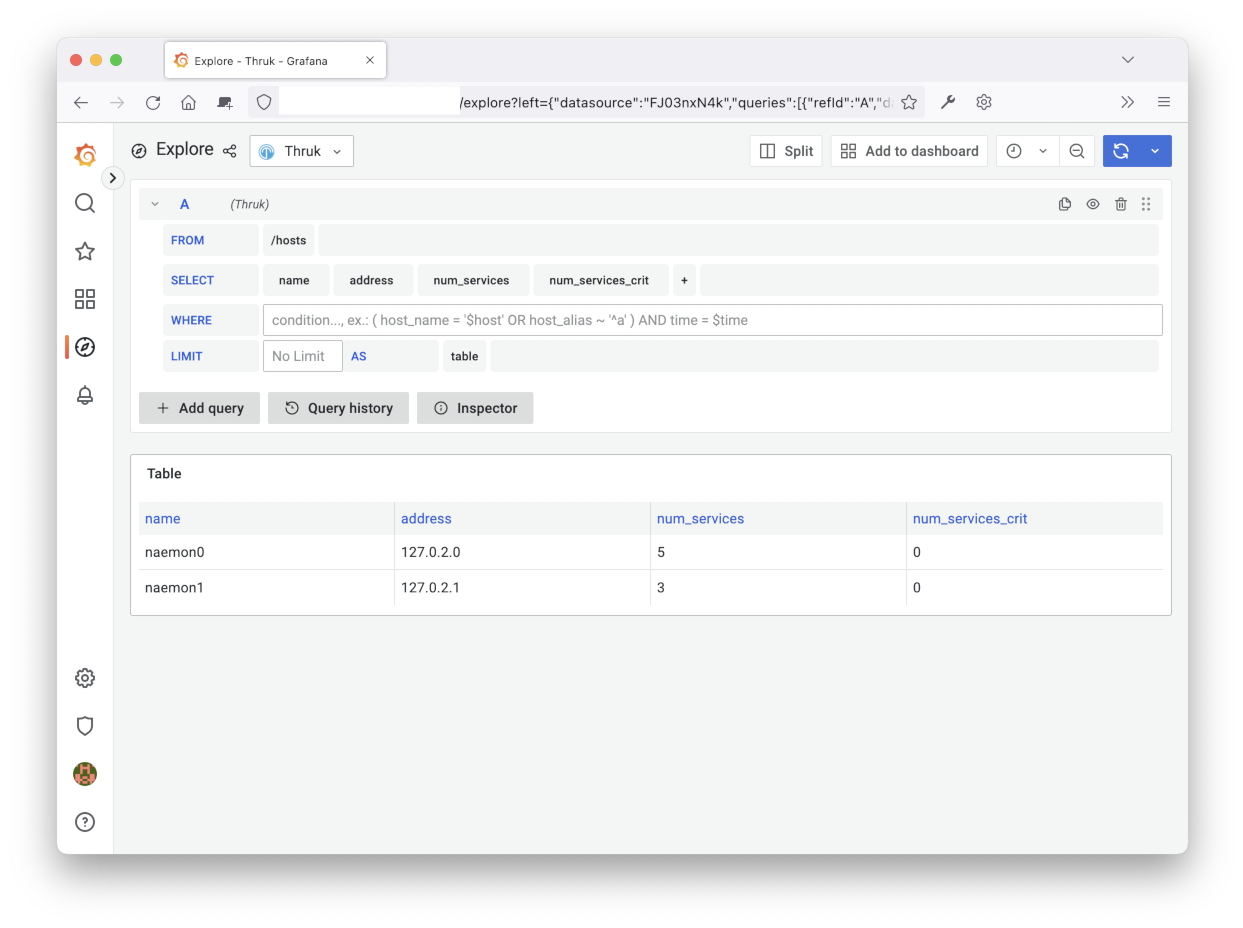This screenshot has width=1243, height=928.
Task: Go back in browser
Action: 81,102
